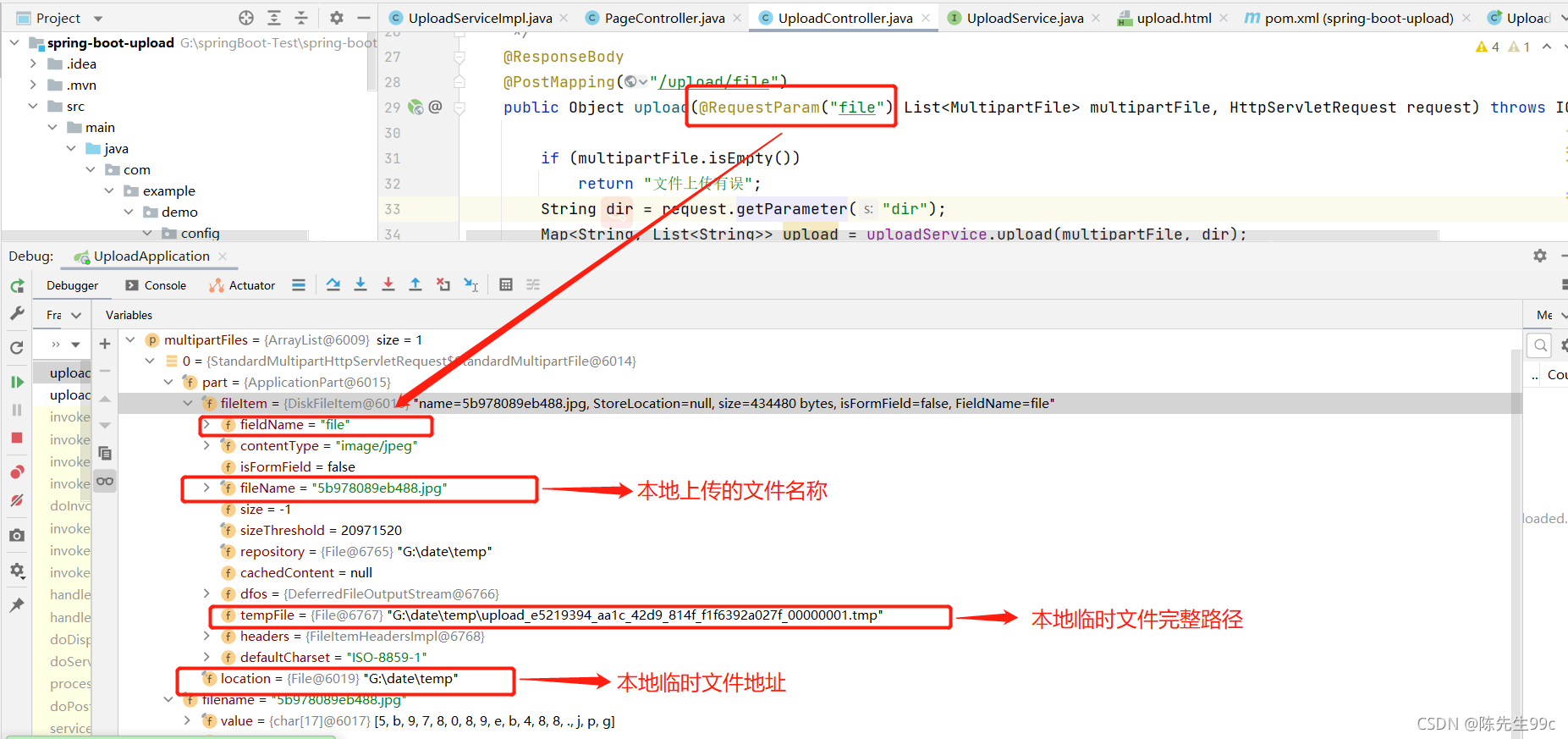Click the Rerun UploadApplication icon

click(x=17, y=286)
